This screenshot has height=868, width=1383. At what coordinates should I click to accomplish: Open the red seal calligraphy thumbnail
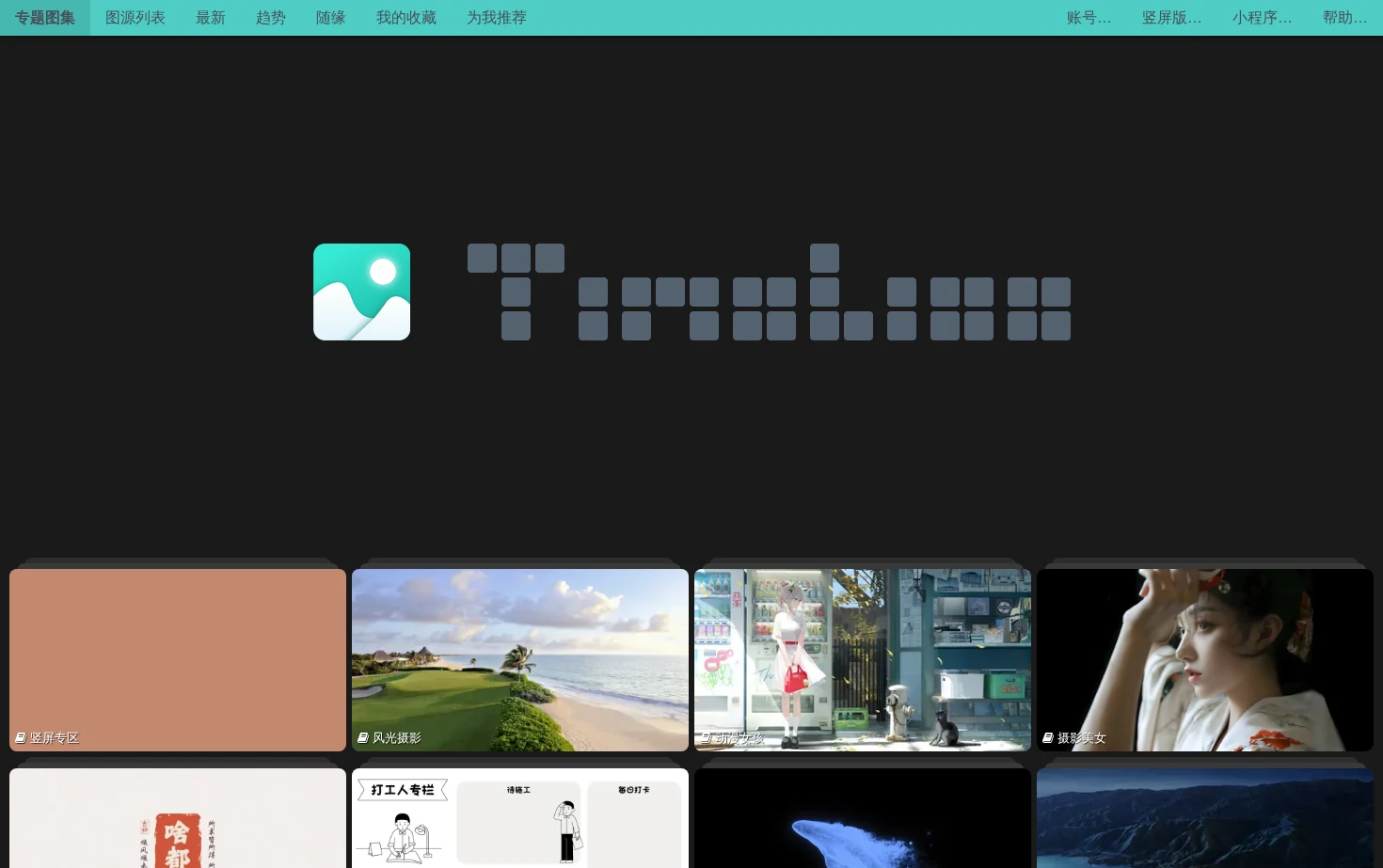click(178, 818)
